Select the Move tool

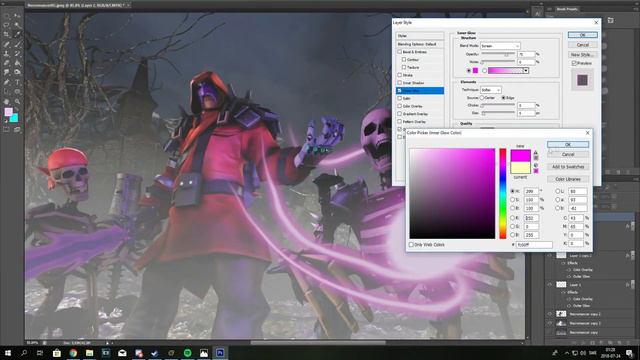click(x=17, y=16)
